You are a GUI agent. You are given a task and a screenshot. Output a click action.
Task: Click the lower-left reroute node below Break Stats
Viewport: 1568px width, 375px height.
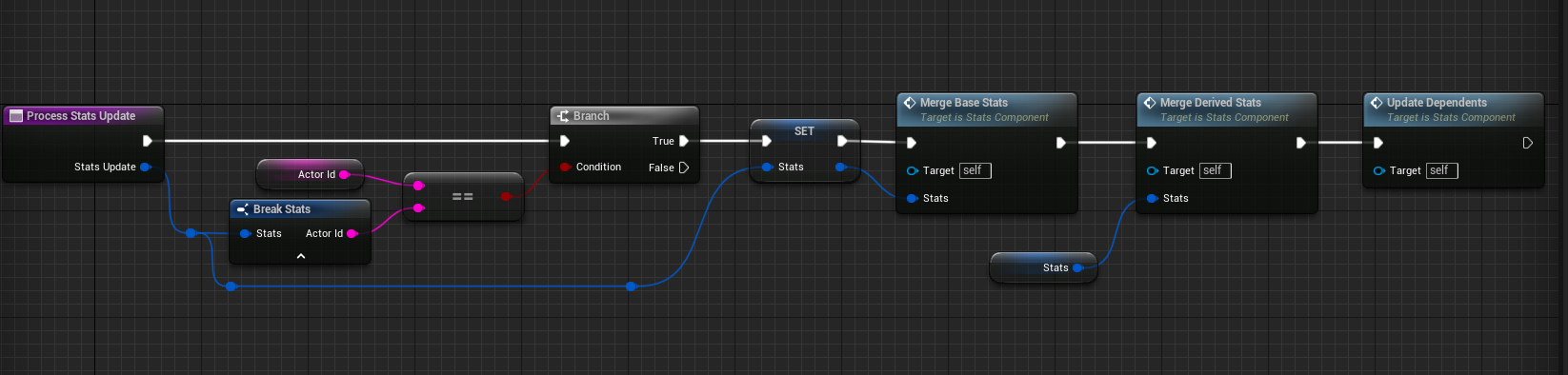tap(231, 286)
